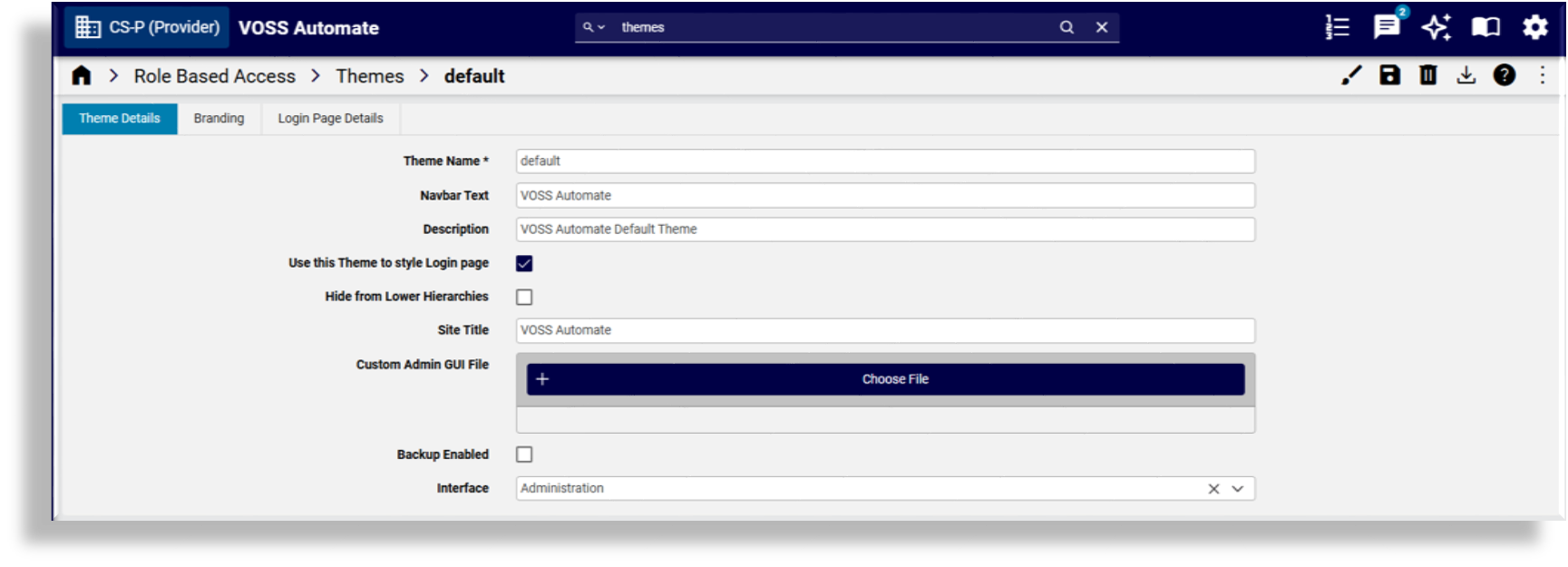Open the three-dot more actions menu
Image resolution: width=1568 pixels, height=567 pixels.
click(x=1542, y=75)
